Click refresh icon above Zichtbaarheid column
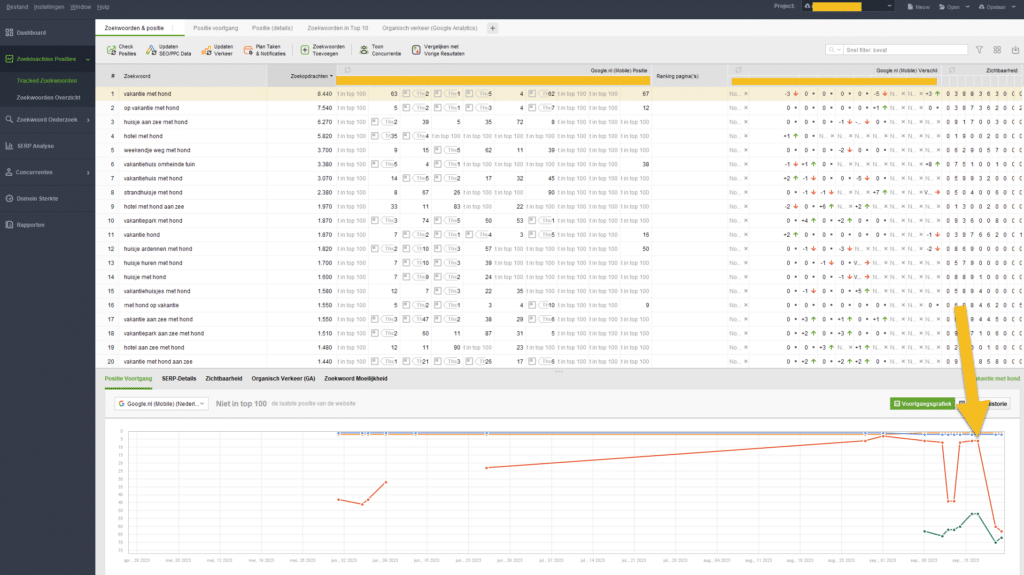The height and width of the screenshot is (575, 1024). point(952,70)
